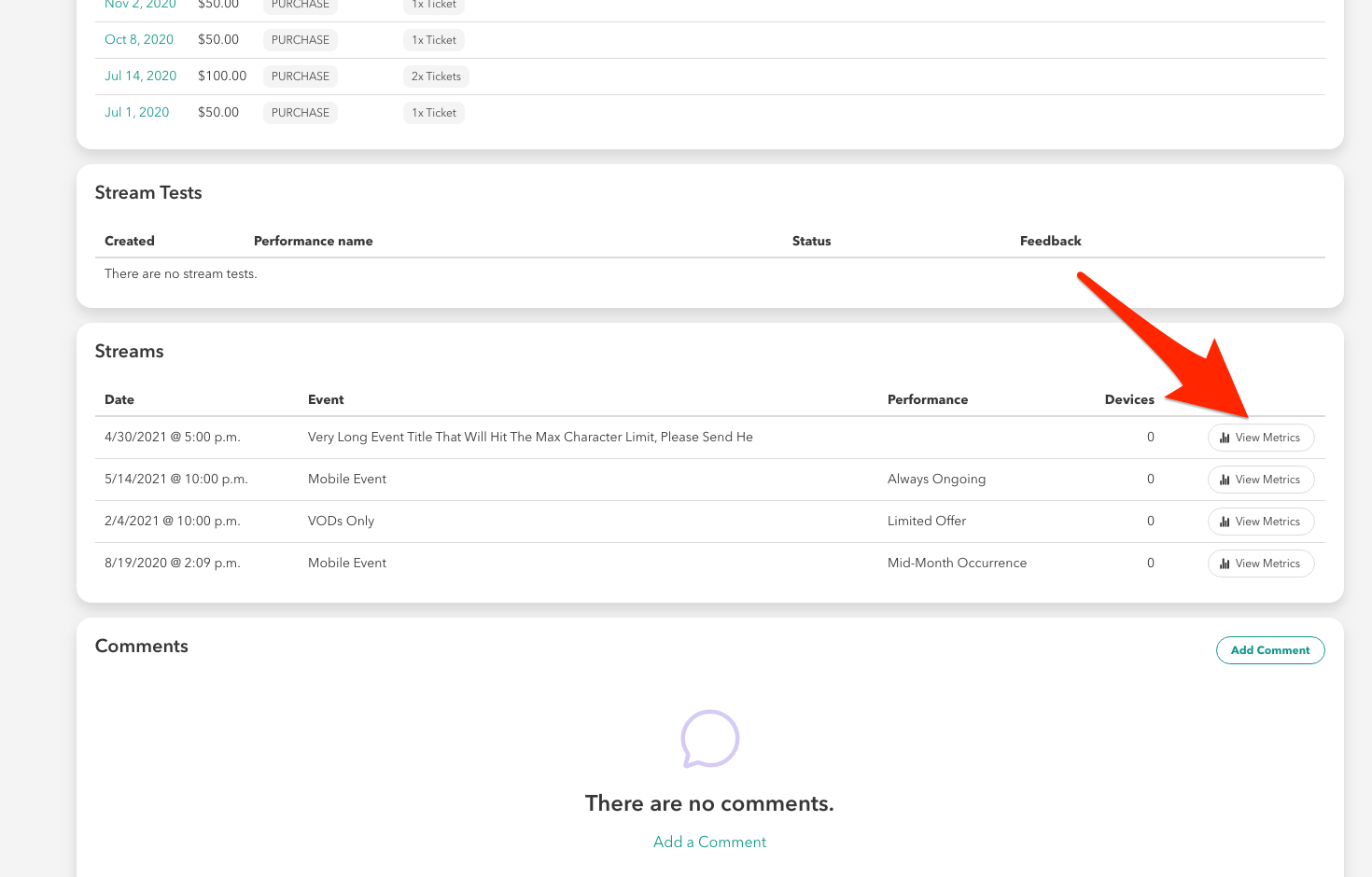Click the Add a Comment link
Screen dimensions: 1372x877
(709, 842)
